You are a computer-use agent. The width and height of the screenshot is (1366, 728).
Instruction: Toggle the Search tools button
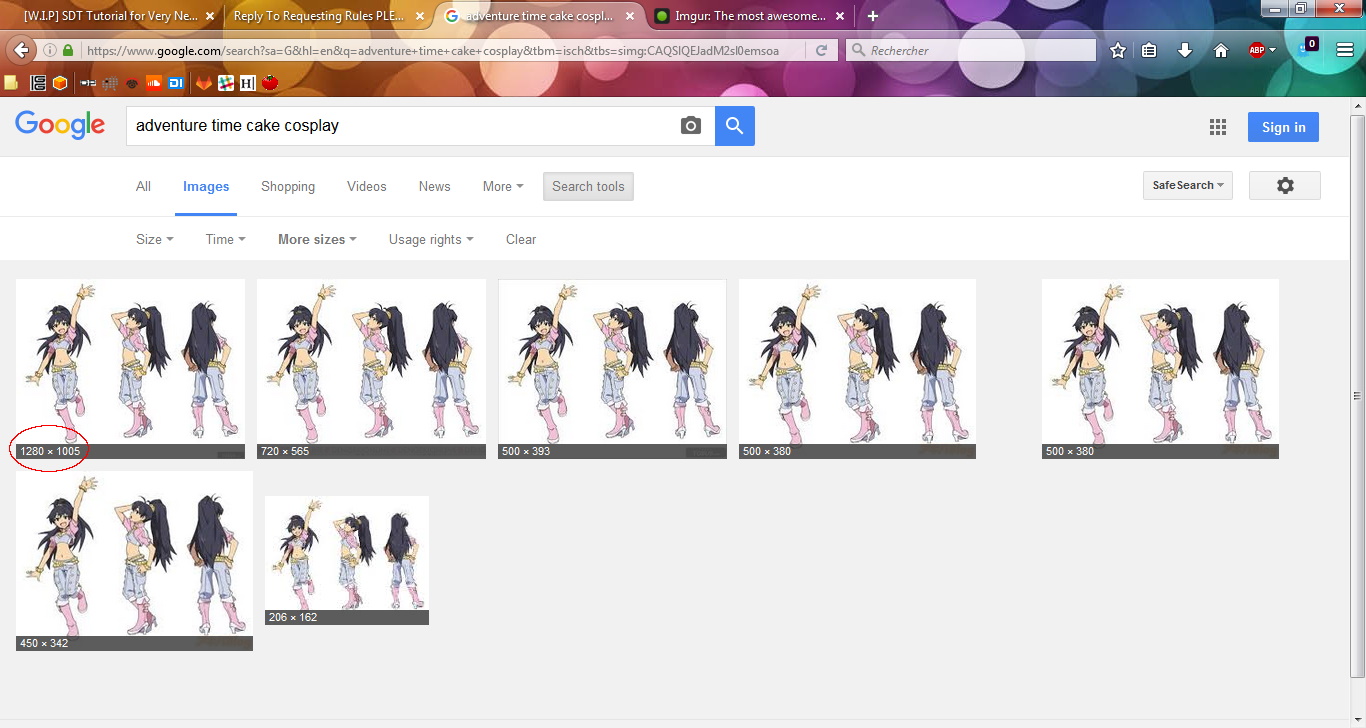click(x=588, y=186)
